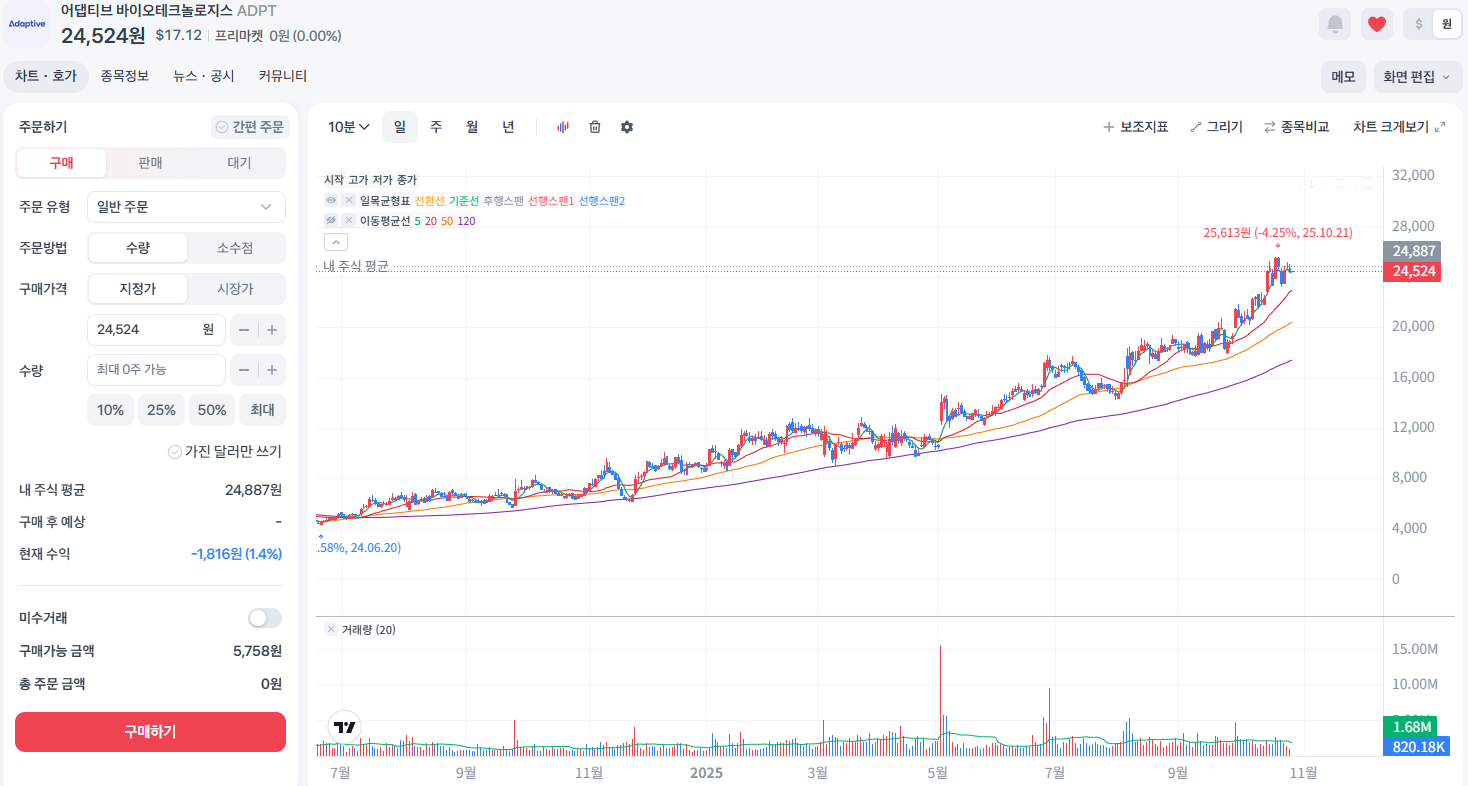The image size is (1468, 786).
Task: Toggle visibility of 일목균형표 indicator
Action: point(331,201)
